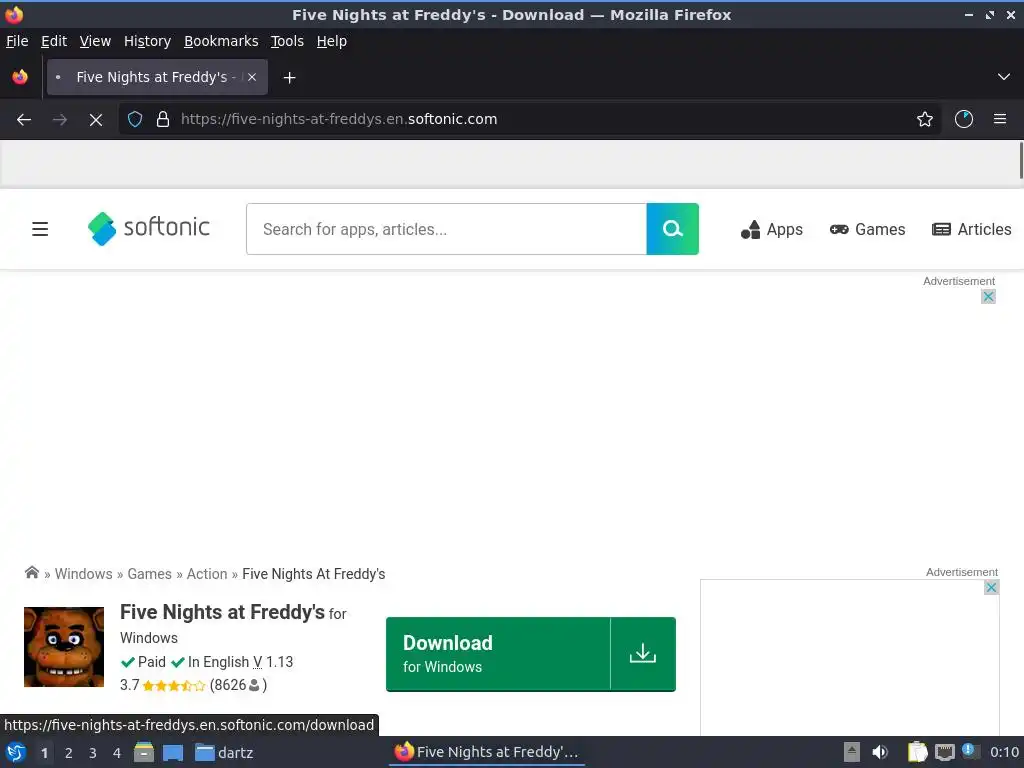
Task: Open dartz folder in taskbar
Action: point(224,752)
